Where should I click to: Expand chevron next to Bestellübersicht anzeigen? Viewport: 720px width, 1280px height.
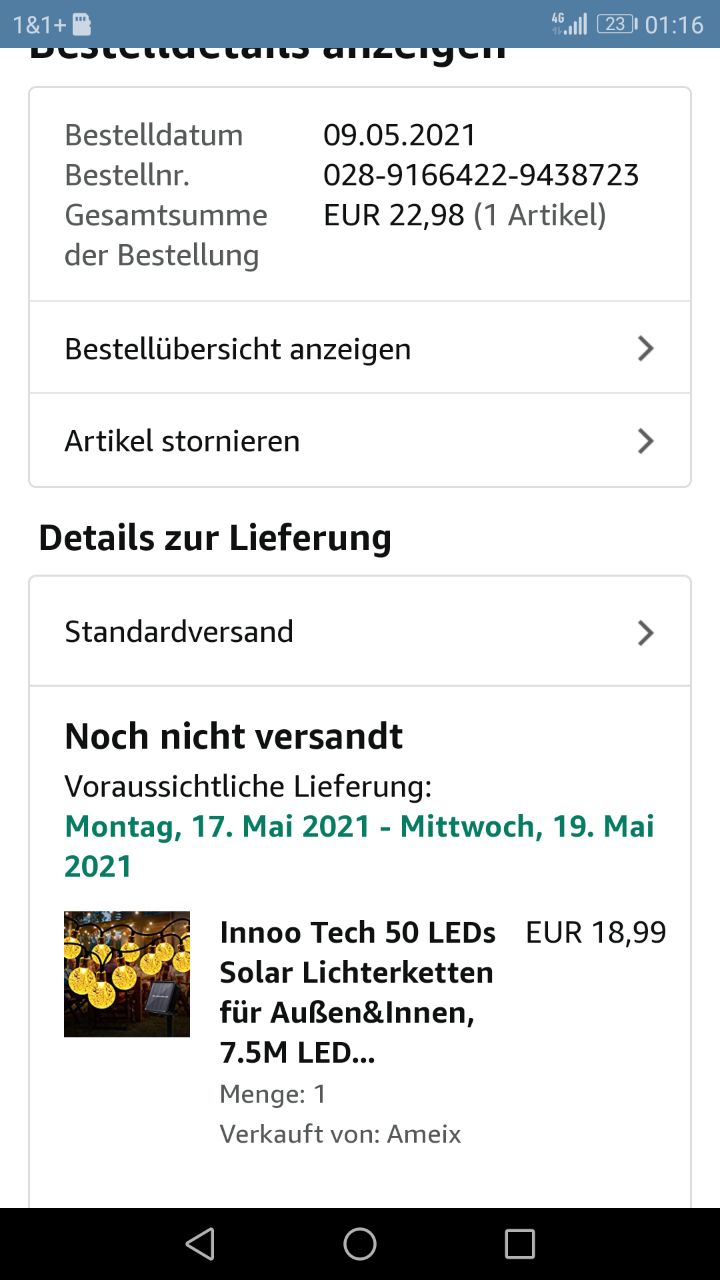(x=646, y=348)
